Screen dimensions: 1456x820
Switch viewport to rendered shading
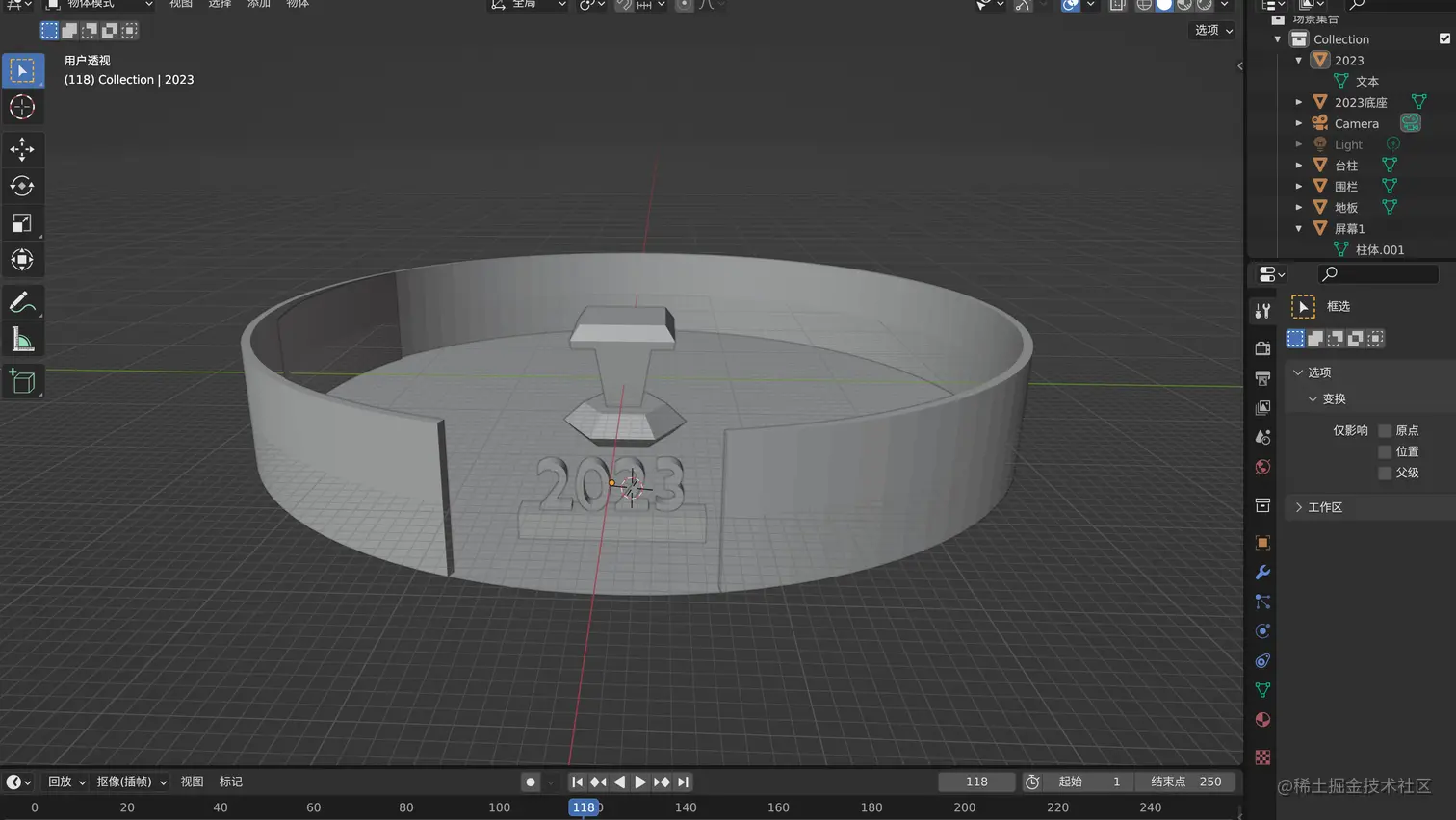point(1205,5)
